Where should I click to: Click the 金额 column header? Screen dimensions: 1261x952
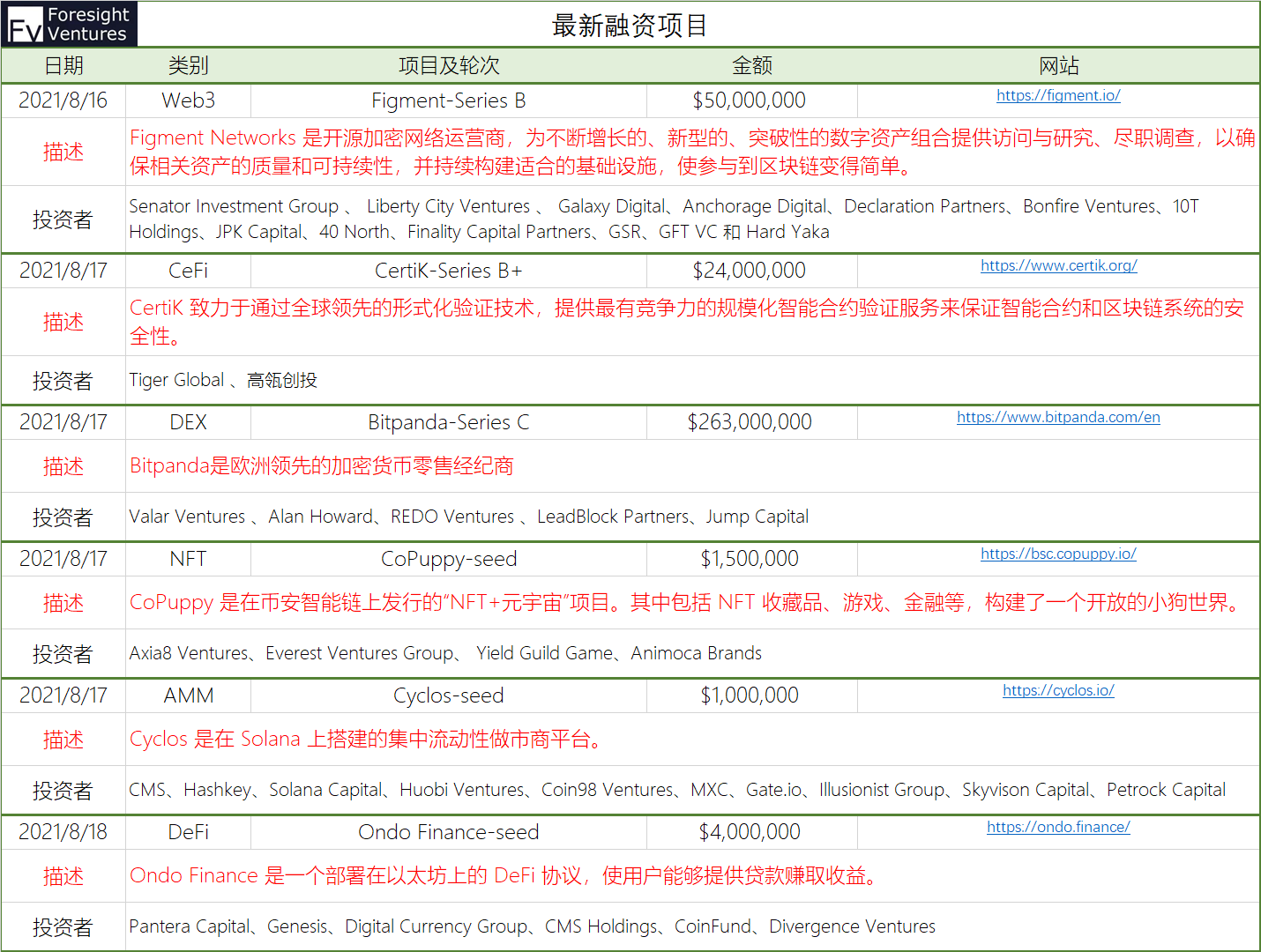click(752, 66)
